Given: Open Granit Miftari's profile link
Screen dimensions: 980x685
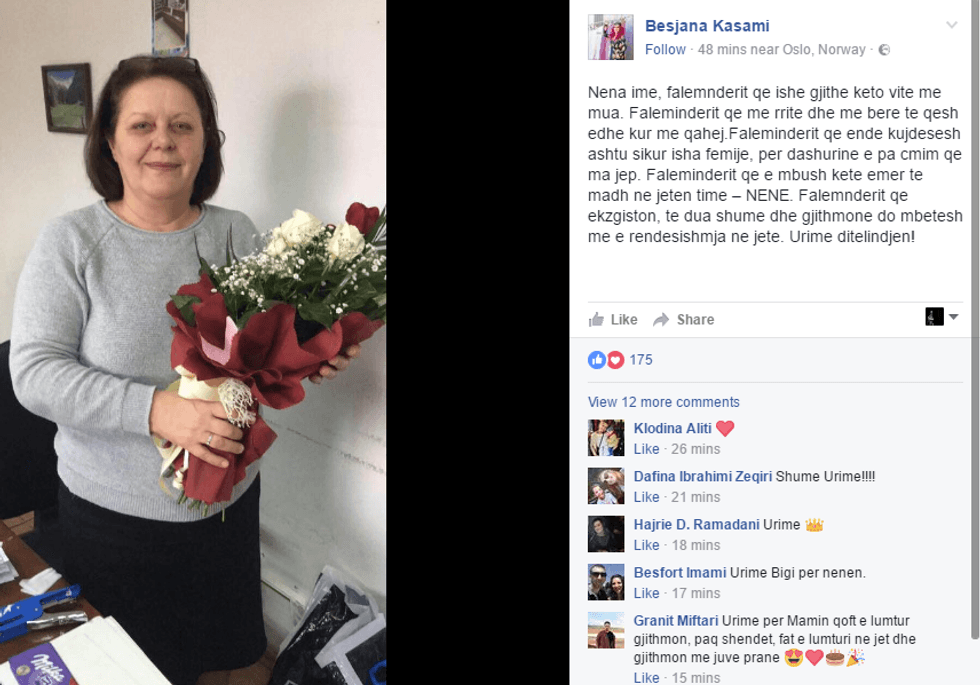Looking at the screenshot, I should tap(676, 621).
